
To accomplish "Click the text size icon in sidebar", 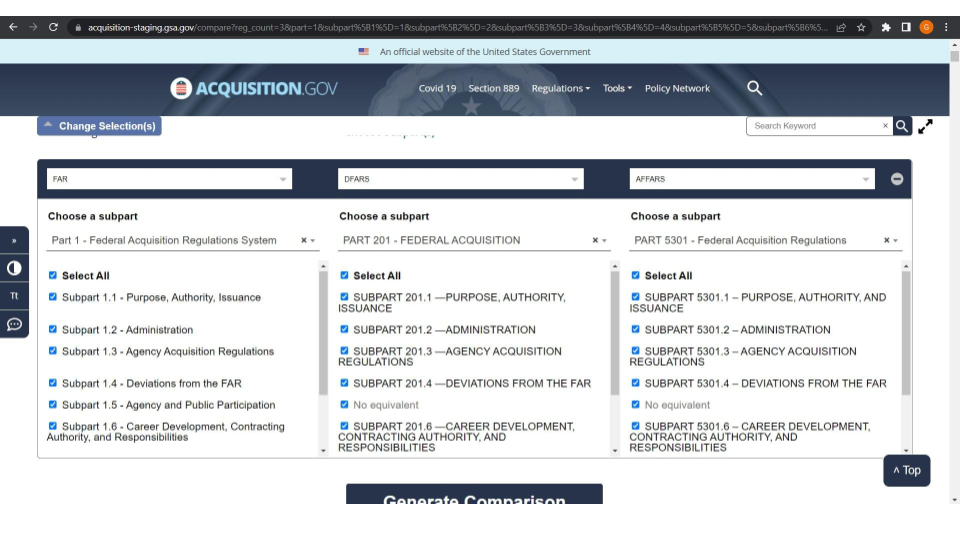I will (x=14, y=296).
